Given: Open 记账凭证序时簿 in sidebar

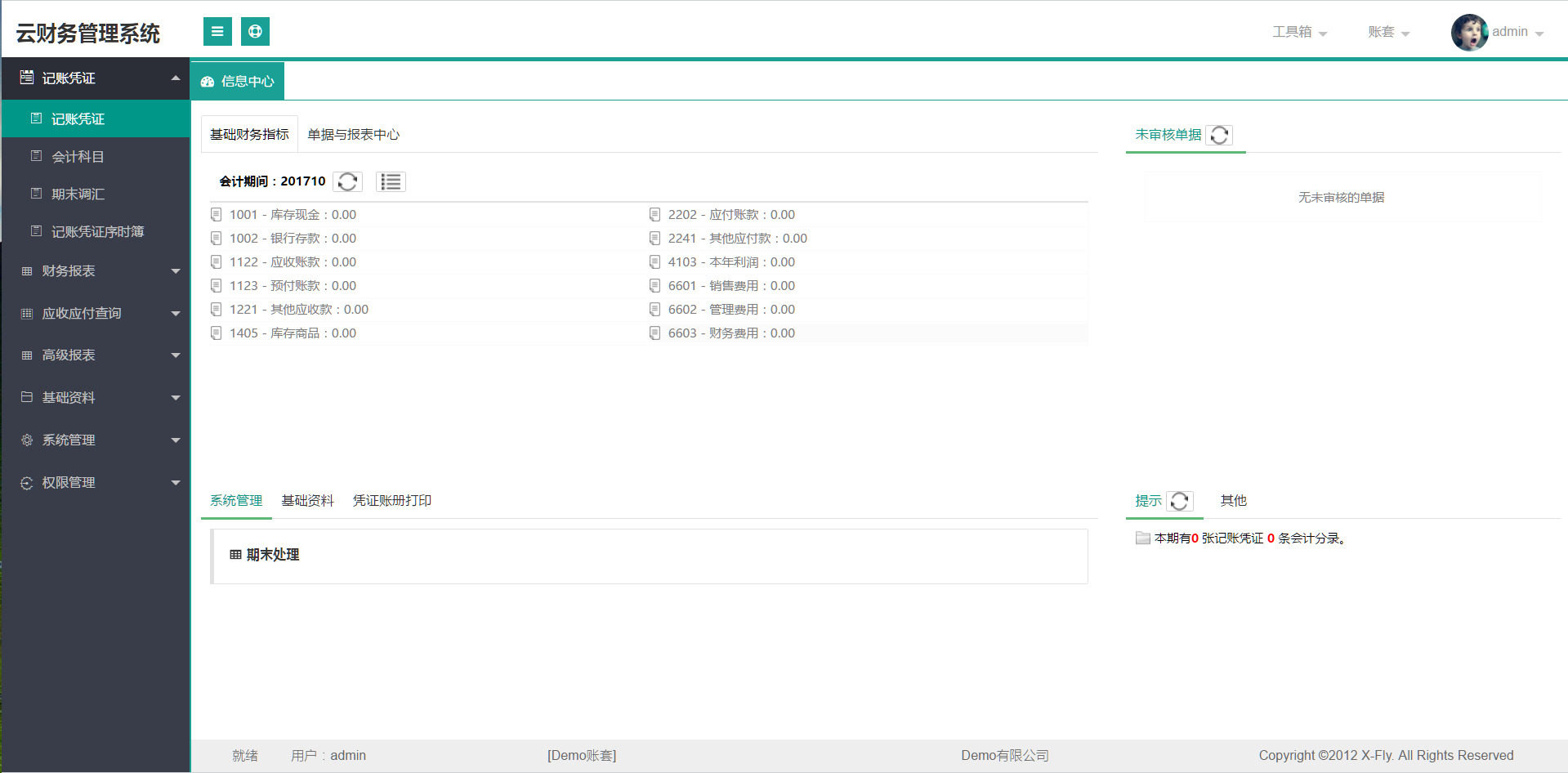Looking at the screenshot, I should (x=96, y=232).
